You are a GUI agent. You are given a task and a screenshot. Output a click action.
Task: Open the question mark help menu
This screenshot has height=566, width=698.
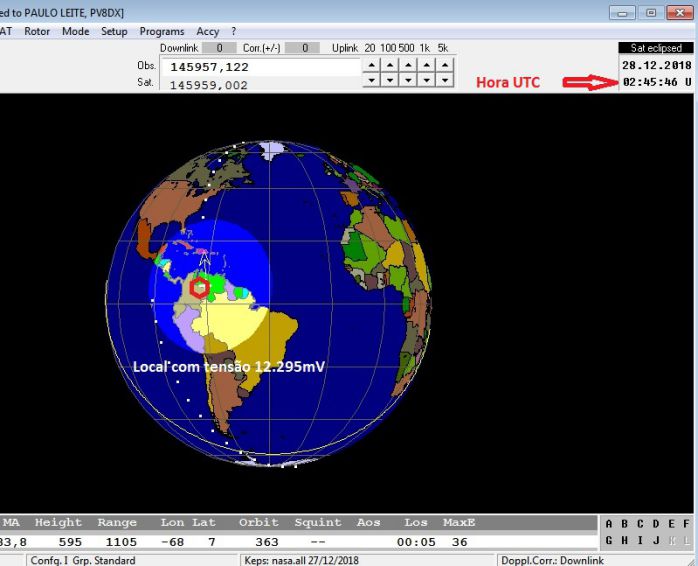(233, 31)
